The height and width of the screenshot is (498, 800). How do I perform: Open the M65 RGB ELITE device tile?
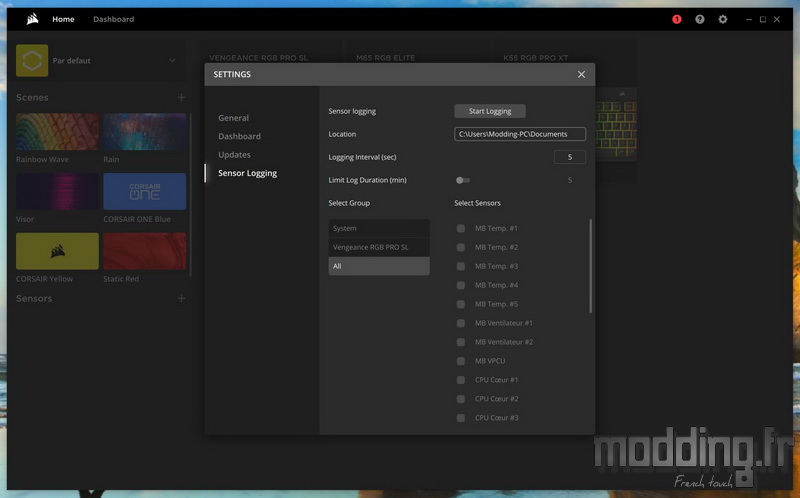(386, 58)
